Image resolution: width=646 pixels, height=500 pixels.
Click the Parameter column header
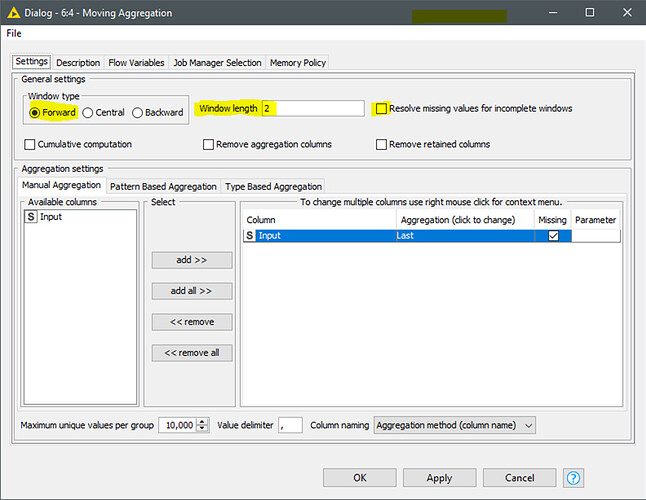(x=596, y=220)
